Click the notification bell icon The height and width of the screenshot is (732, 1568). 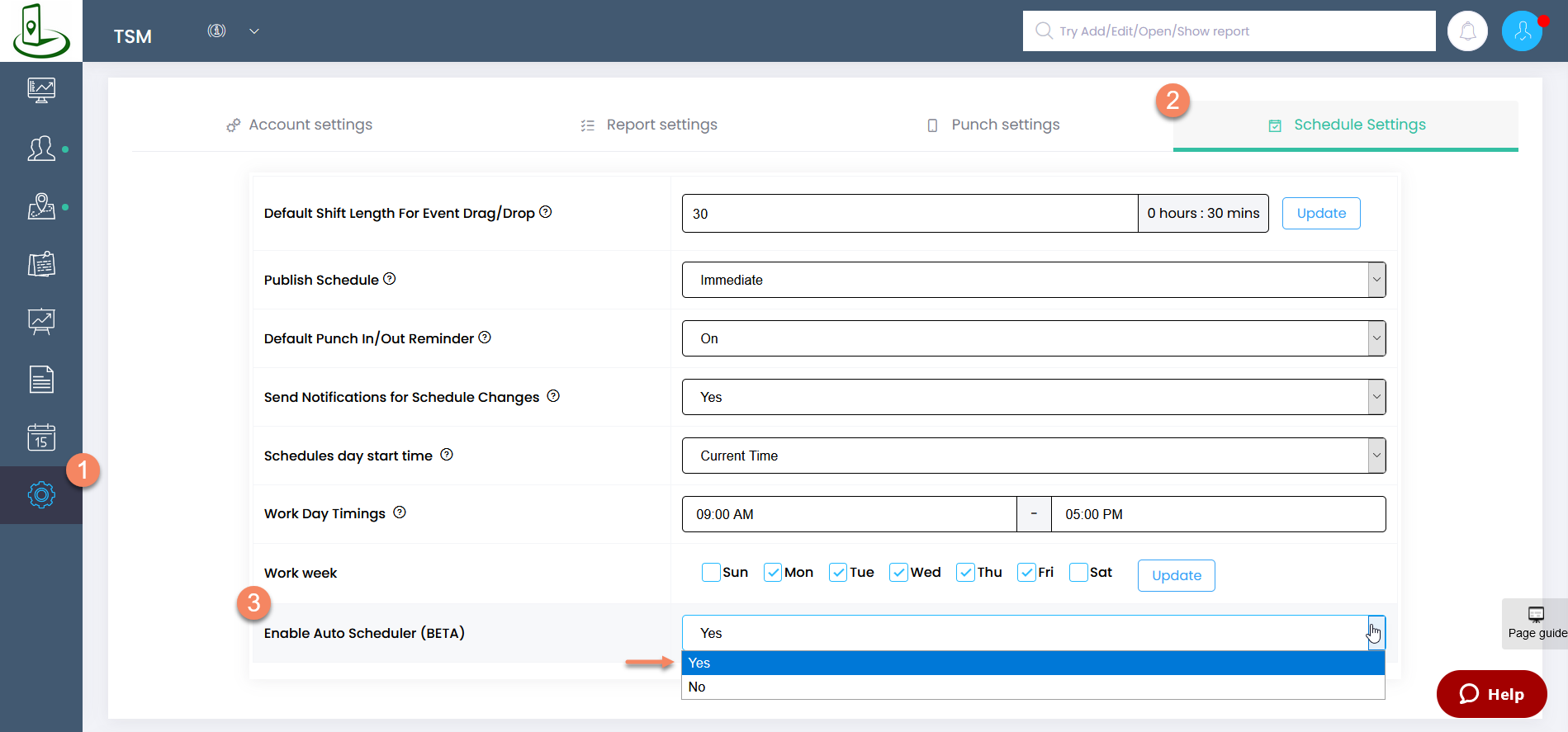point(1467,31)
